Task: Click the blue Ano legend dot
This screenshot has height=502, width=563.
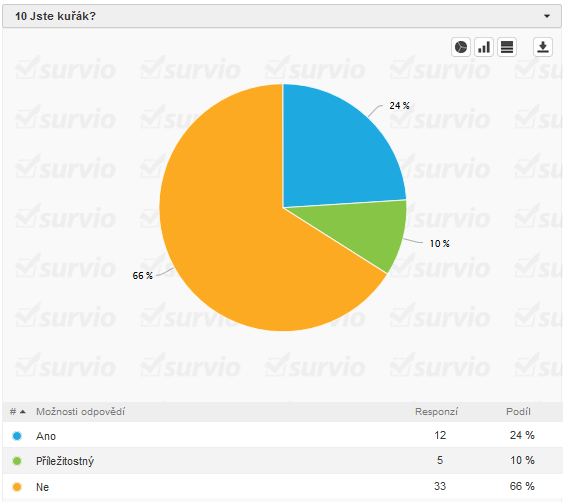Action: (x=17, y=436)
